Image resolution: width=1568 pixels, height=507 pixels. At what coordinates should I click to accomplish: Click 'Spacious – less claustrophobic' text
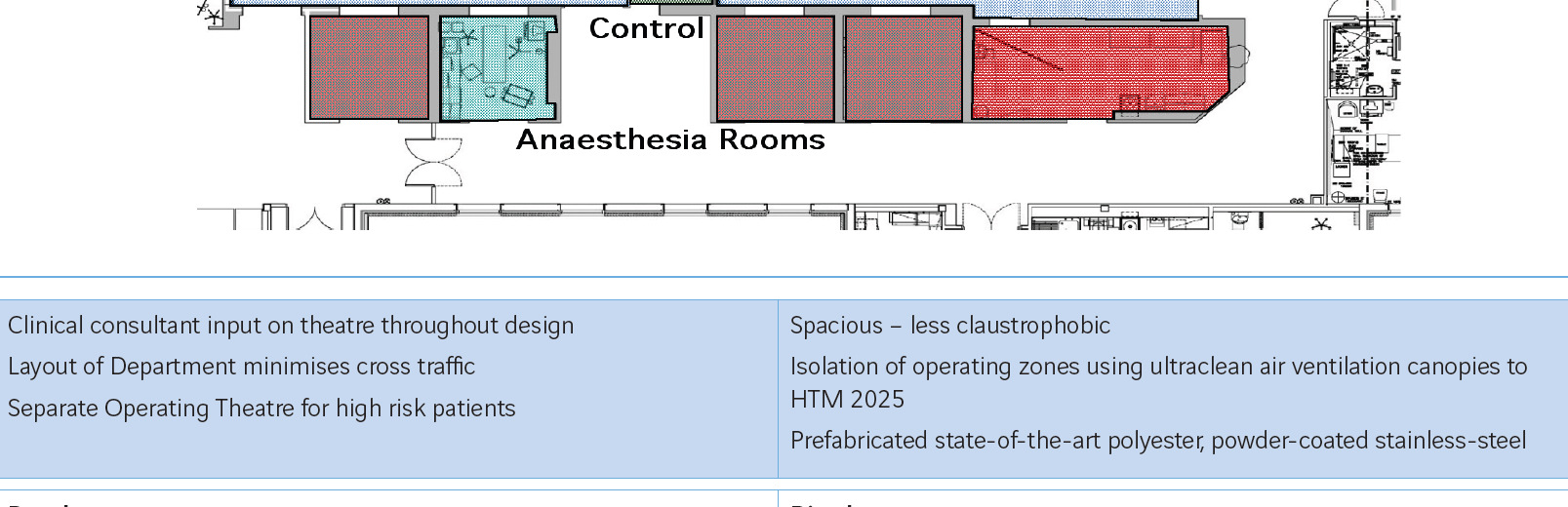tap(950, 326)
